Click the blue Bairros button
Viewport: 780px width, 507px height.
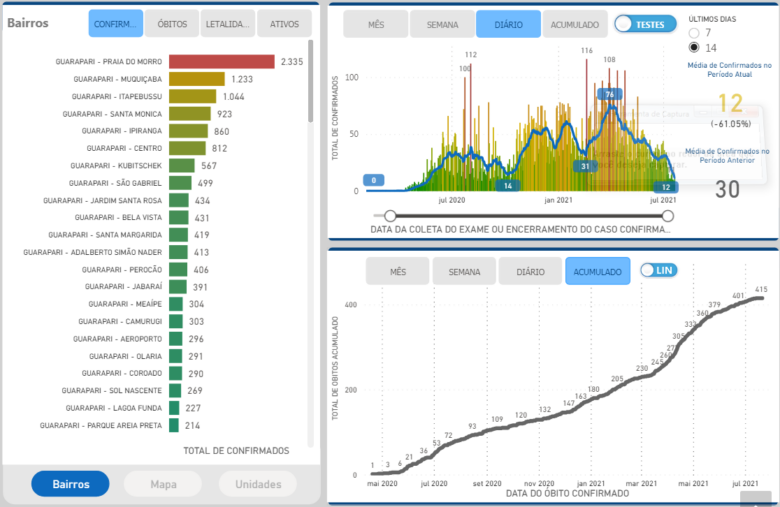(70, 484)
